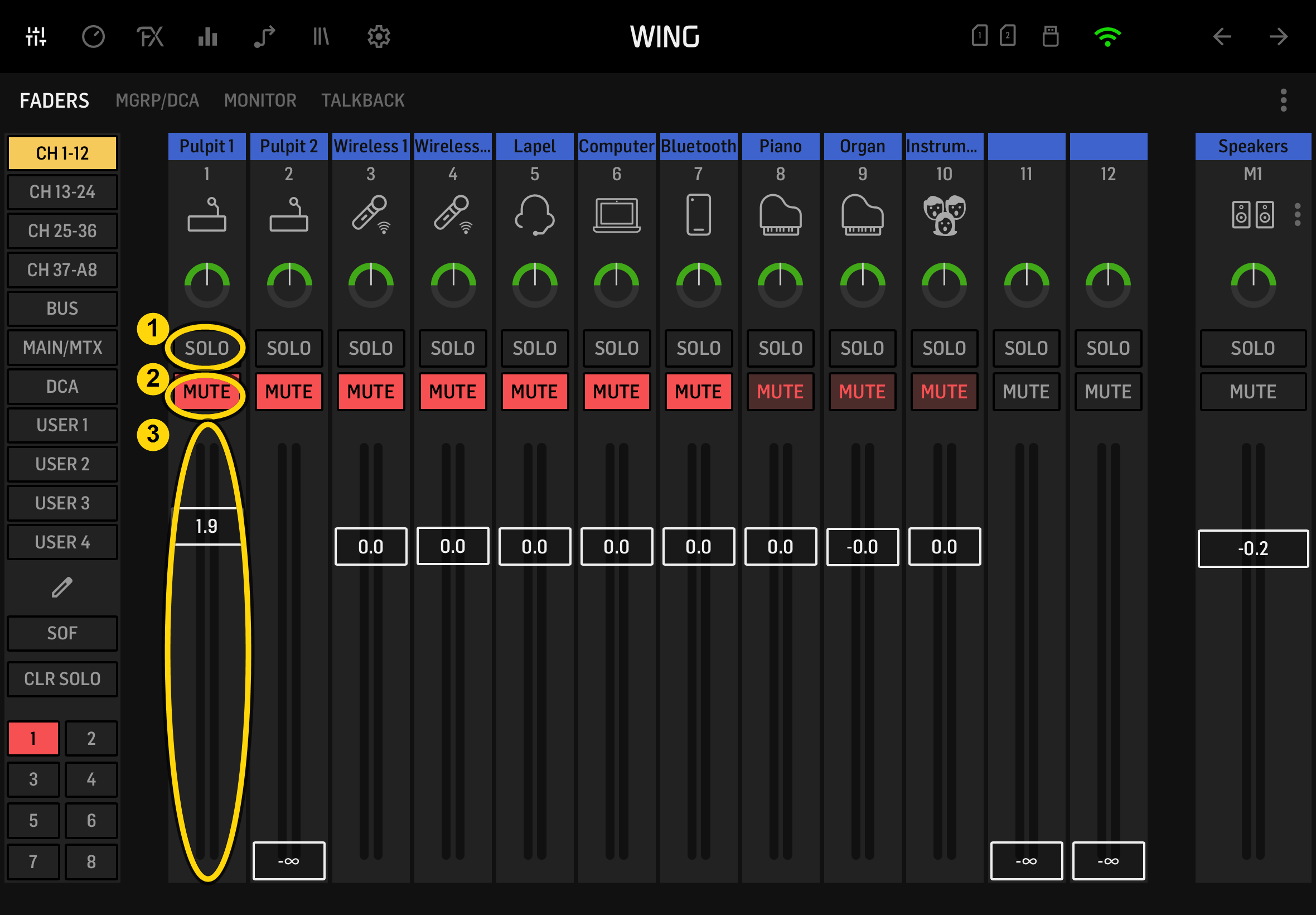Select the Organ channel icon
Screen dimensions: 1316x915
point(862,215)
